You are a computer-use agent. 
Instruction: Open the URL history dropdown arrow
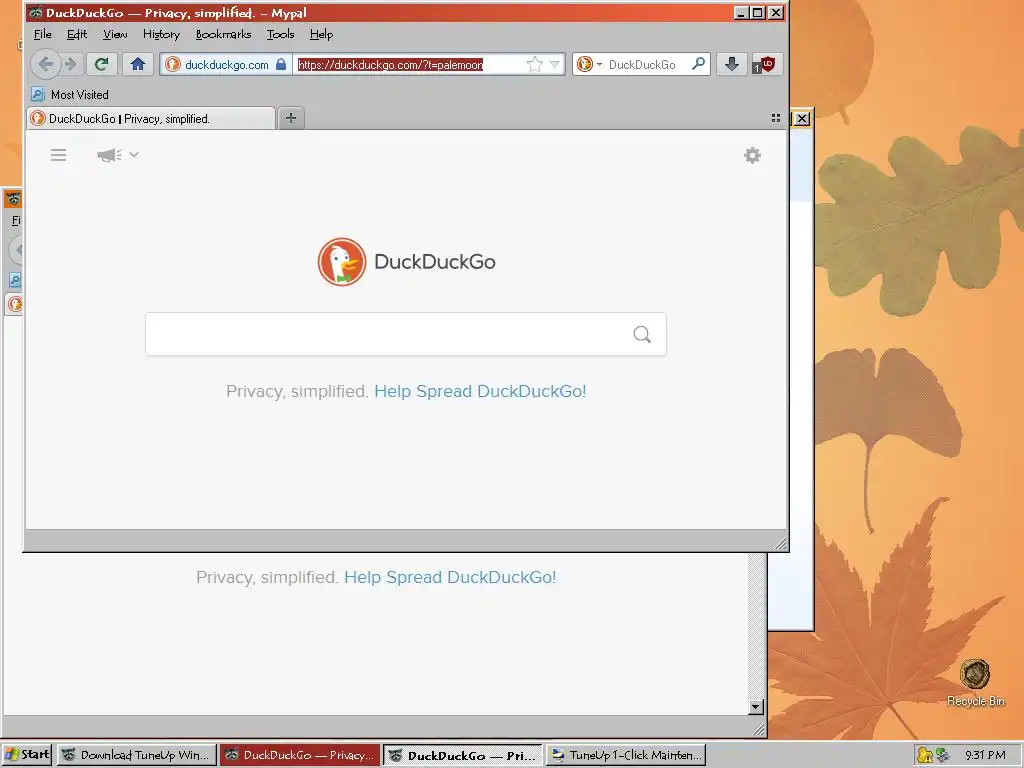pos(554,64)
